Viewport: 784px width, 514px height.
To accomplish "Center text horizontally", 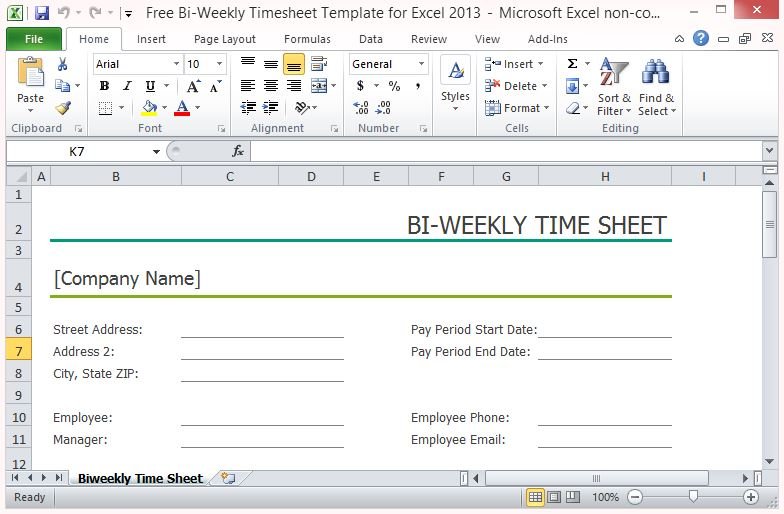I will pyautogui.click(x=270, y=86).
